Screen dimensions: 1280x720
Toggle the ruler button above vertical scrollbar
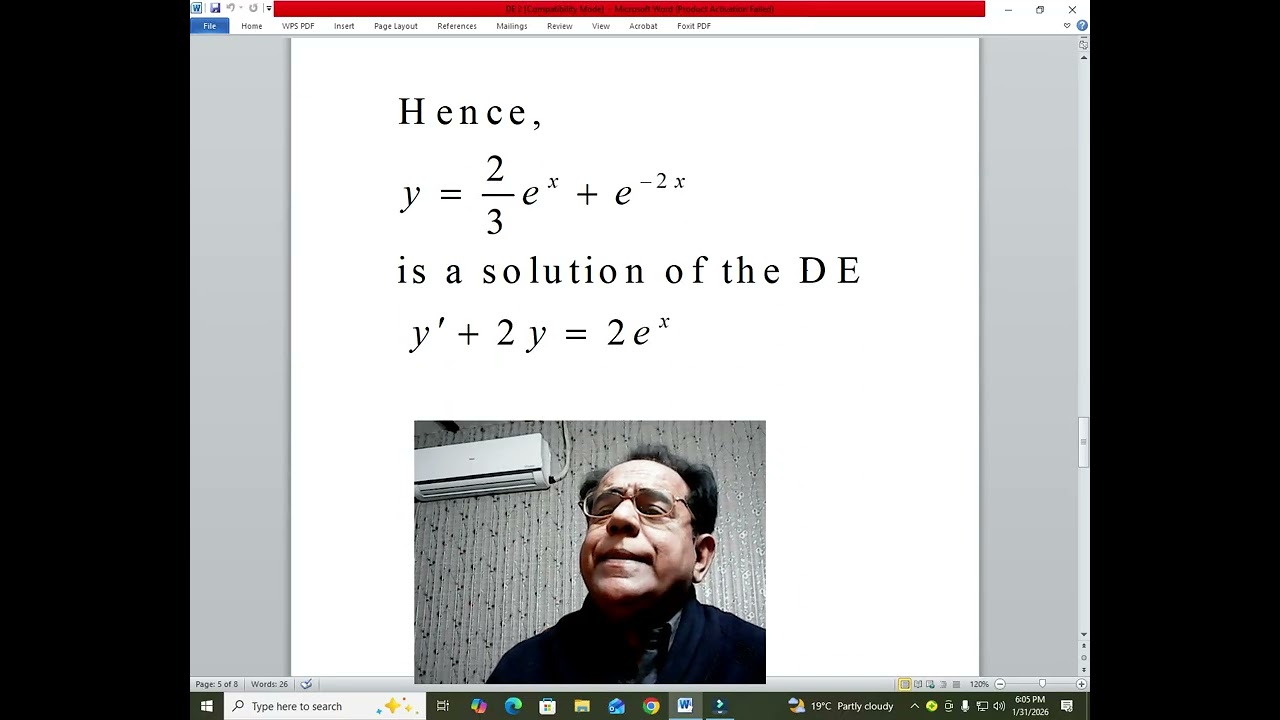(1083, 45)
